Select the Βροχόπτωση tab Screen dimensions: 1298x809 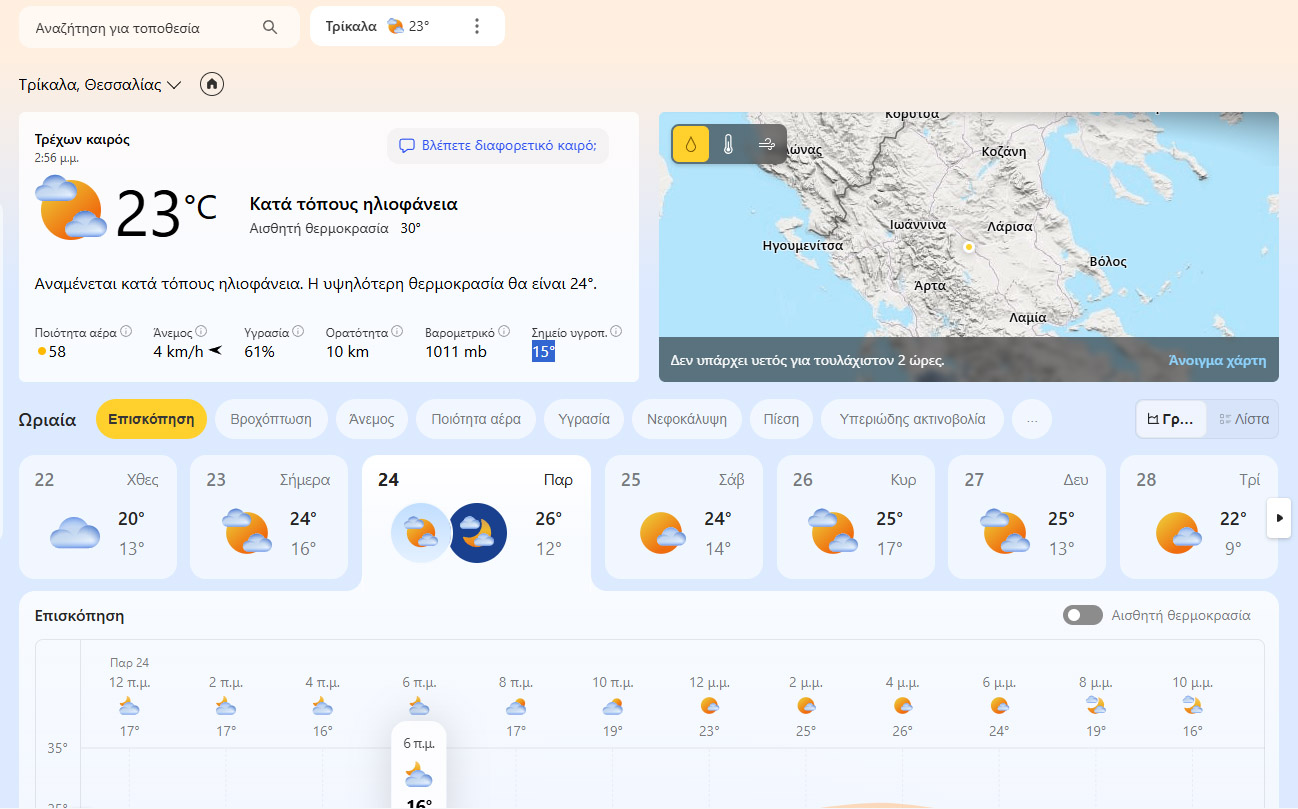pos(271,419)
